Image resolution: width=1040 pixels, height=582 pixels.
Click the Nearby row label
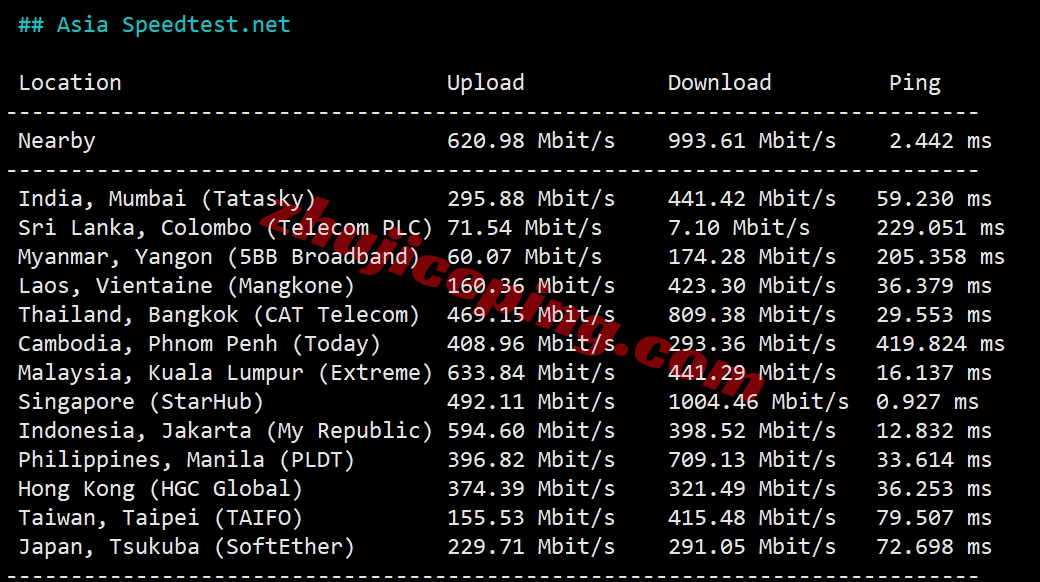57,141
